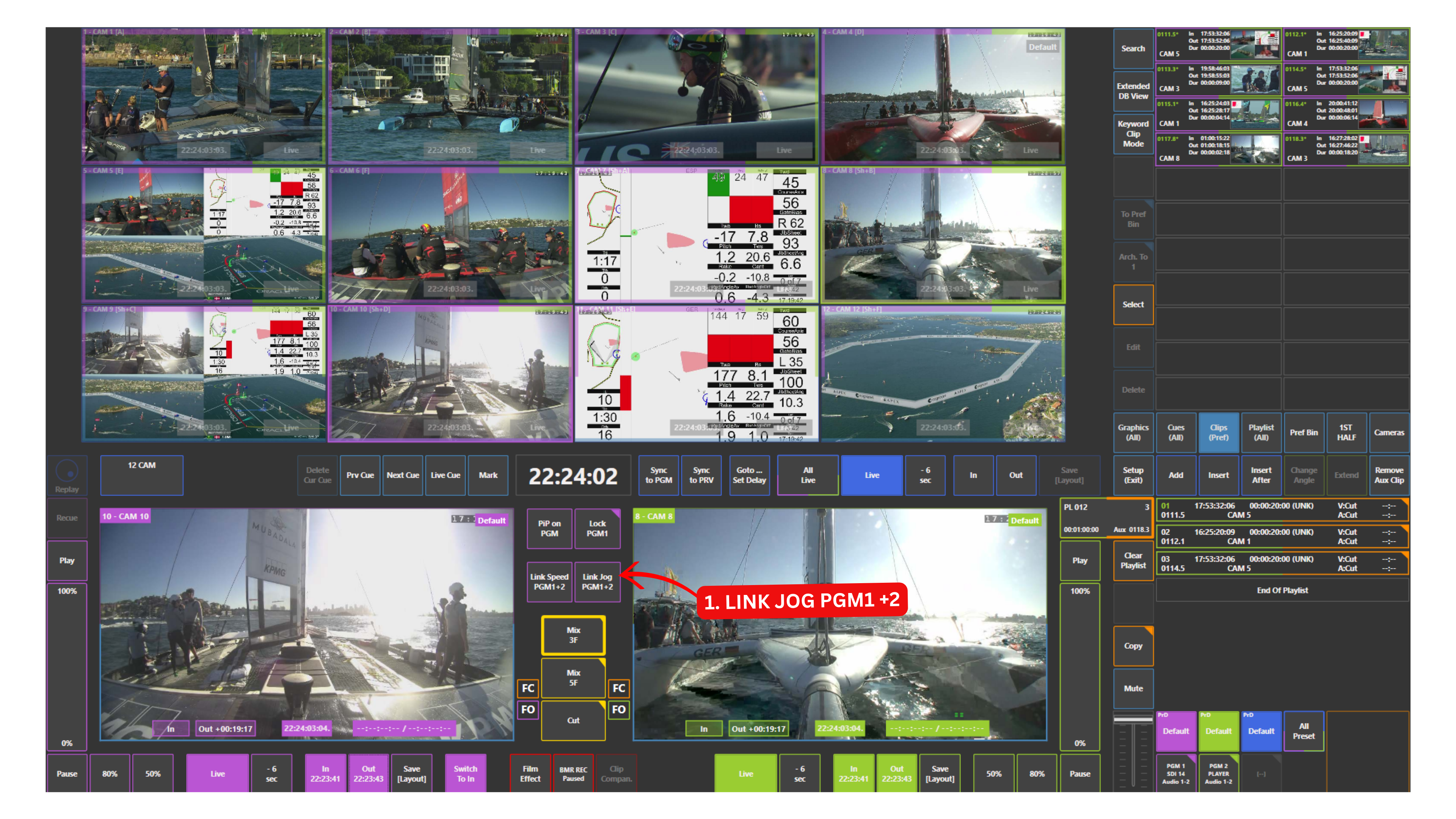Open Extended DB View
This screenshot has height=819, width=1456.
coord(1133,91)
